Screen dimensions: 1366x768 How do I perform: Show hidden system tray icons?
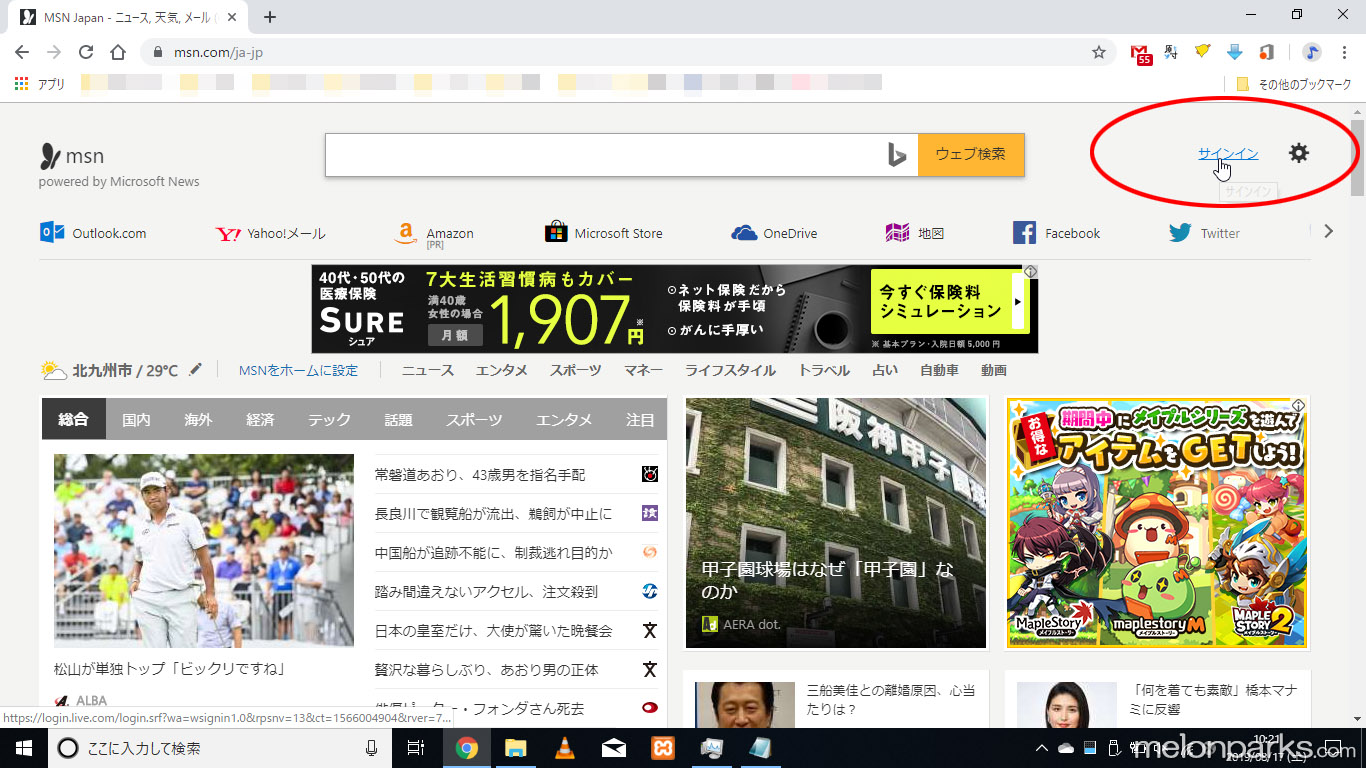pos(1042,748)
